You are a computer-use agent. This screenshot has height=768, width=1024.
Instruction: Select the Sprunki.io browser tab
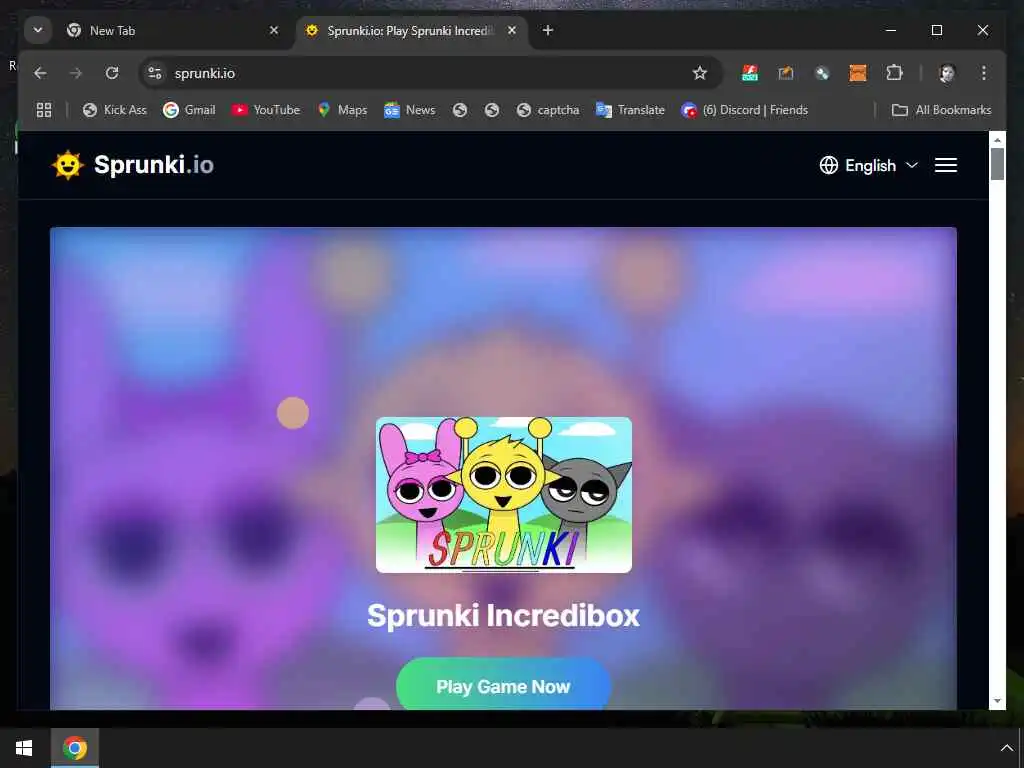[x=411, y=31]
